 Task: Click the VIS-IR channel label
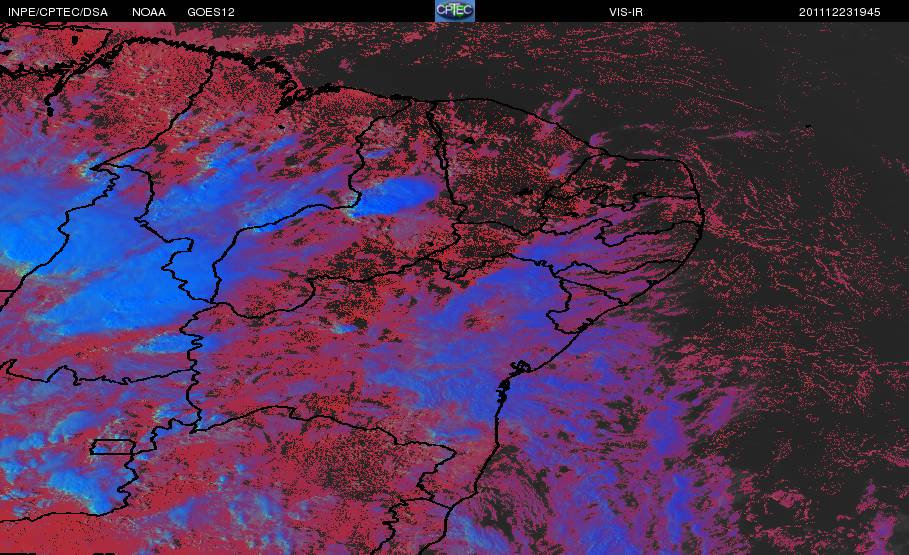pyautogui.click(x=626, y=12)
